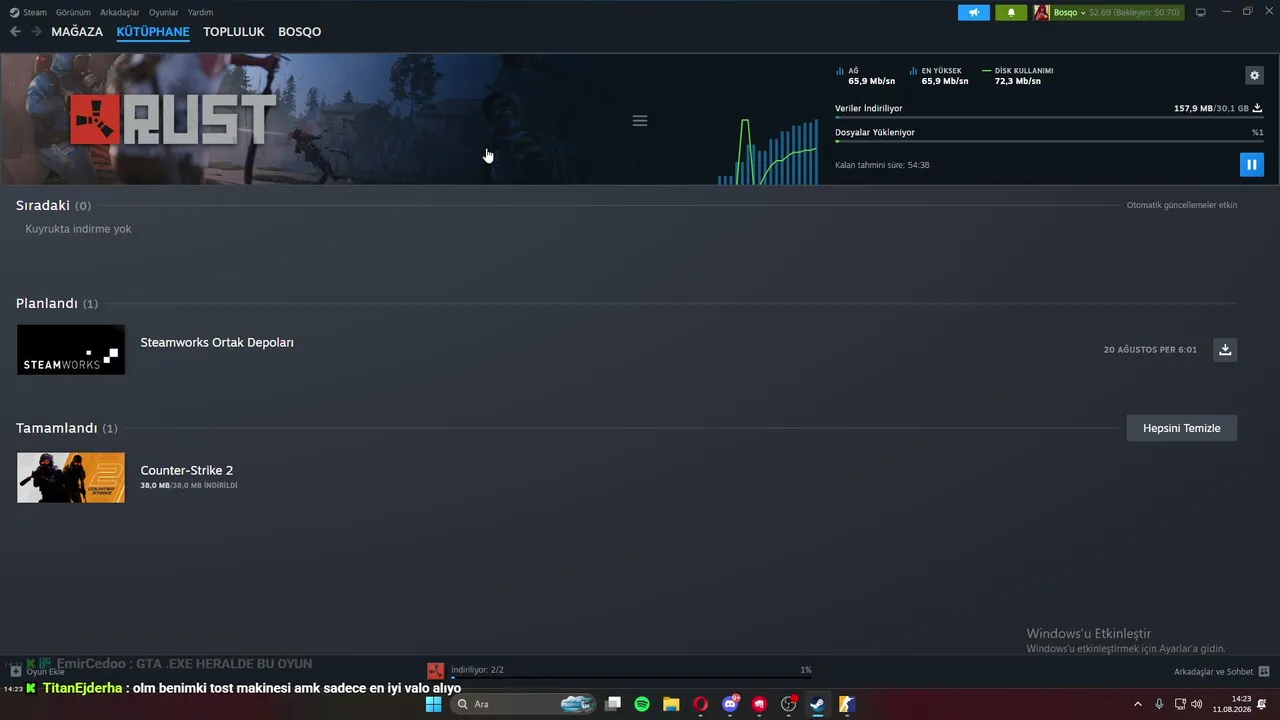Image resolution: width=1280 pixels, height=720 pixels.
Task: Open Windows notification center bell
Action: pyautogui.click(x=1262, y=704)
